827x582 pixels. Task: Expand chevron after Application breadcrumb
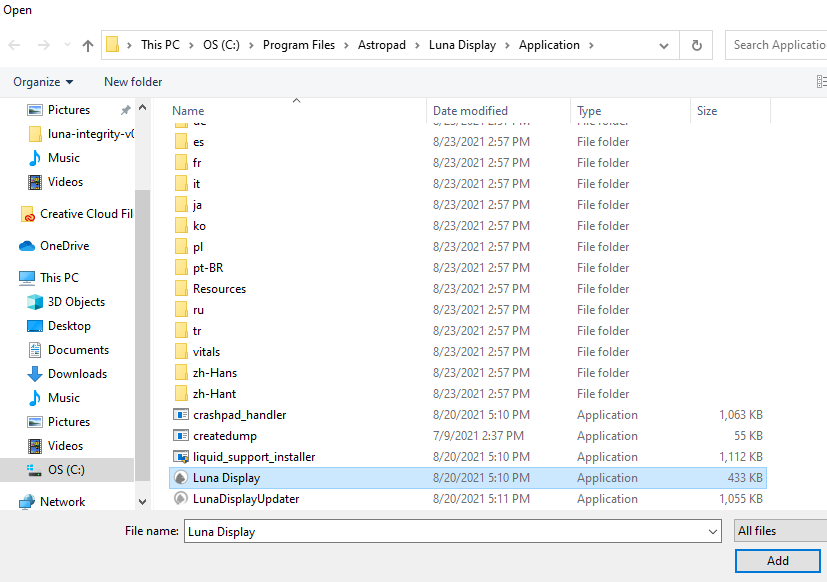(x=591, y=45)
